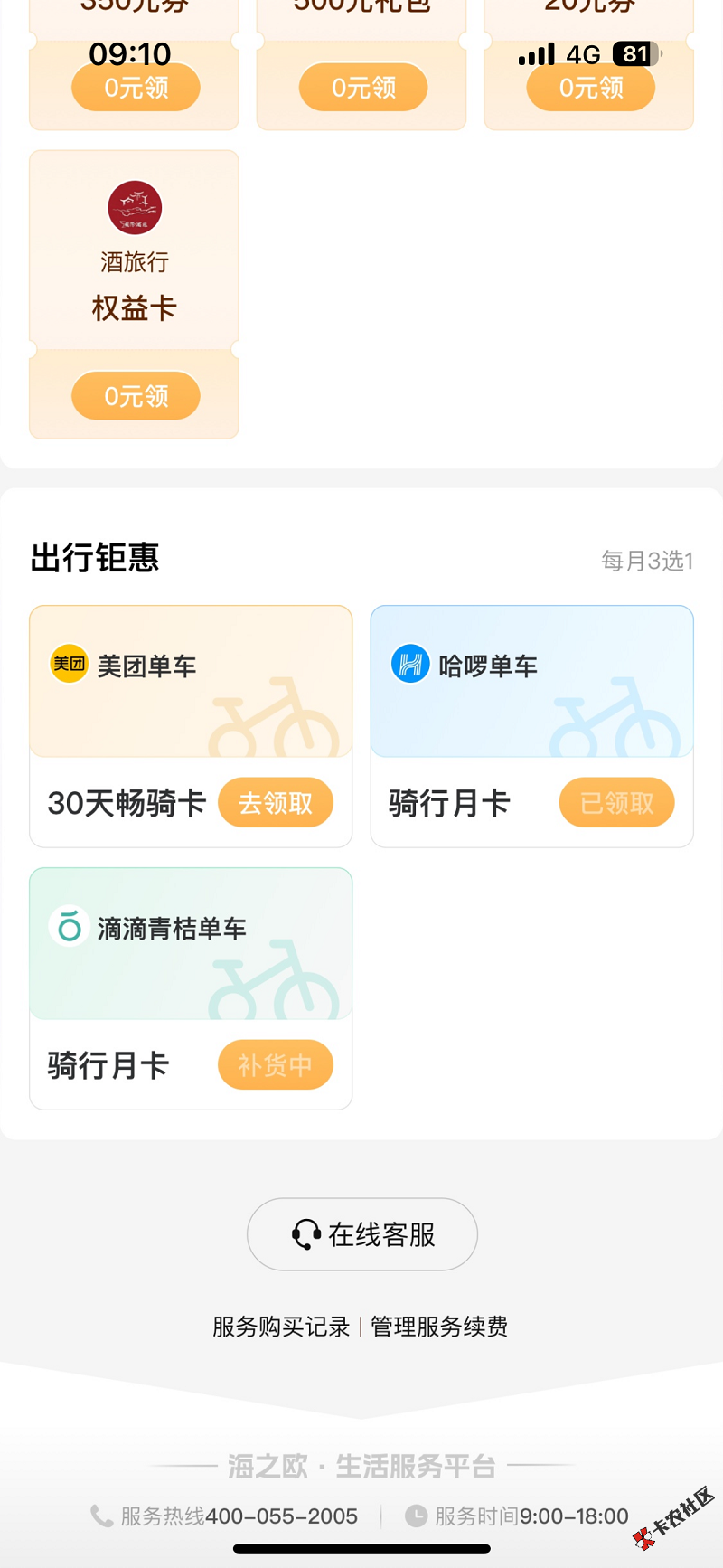The image size is (723, 1568).
Task: Open 在线客服 online customer service
Action: pyautogui.click(x=362, y=1234)
